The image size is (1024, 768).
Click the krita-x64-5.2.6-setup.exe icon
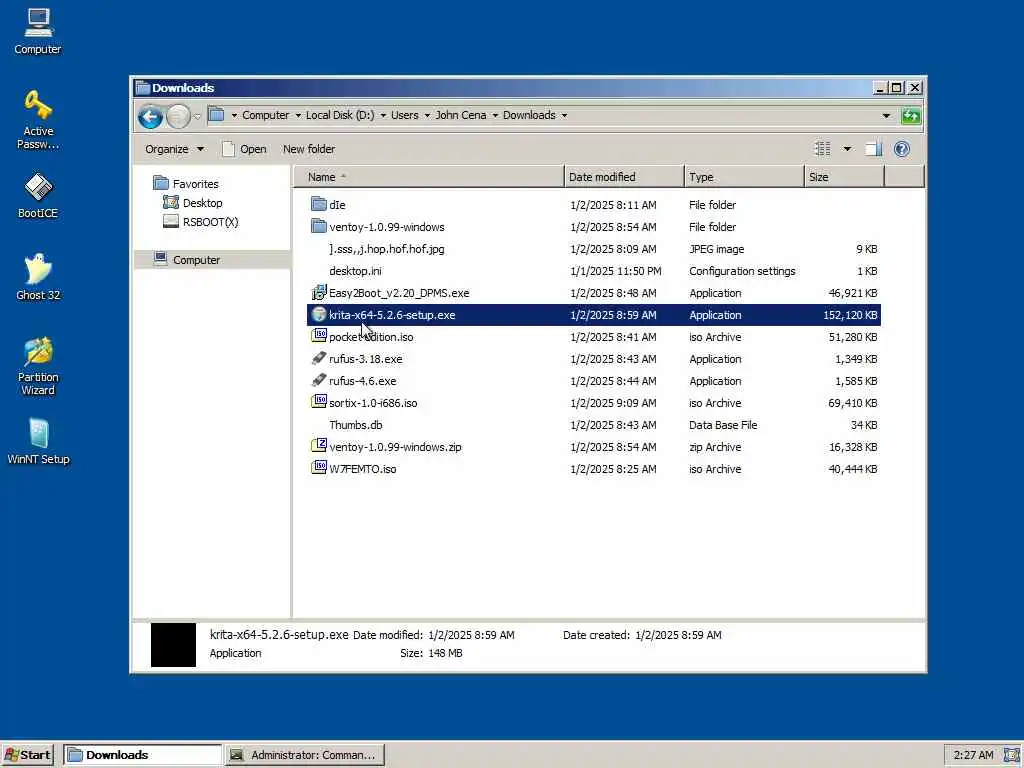pos(319,314)
